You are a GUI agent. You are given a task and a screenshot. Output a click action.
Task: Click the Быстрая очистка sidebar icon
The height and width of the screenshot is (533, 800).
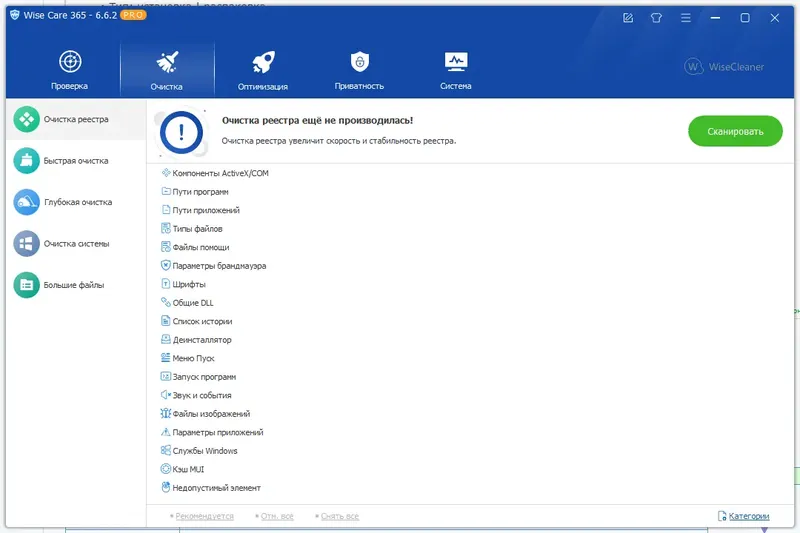click(27, 161)
